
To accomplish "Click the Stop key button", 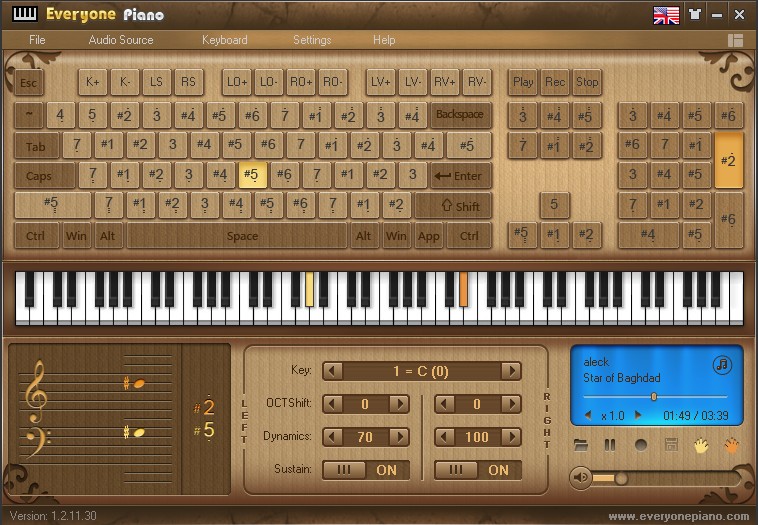I will [x=587, y=82].
